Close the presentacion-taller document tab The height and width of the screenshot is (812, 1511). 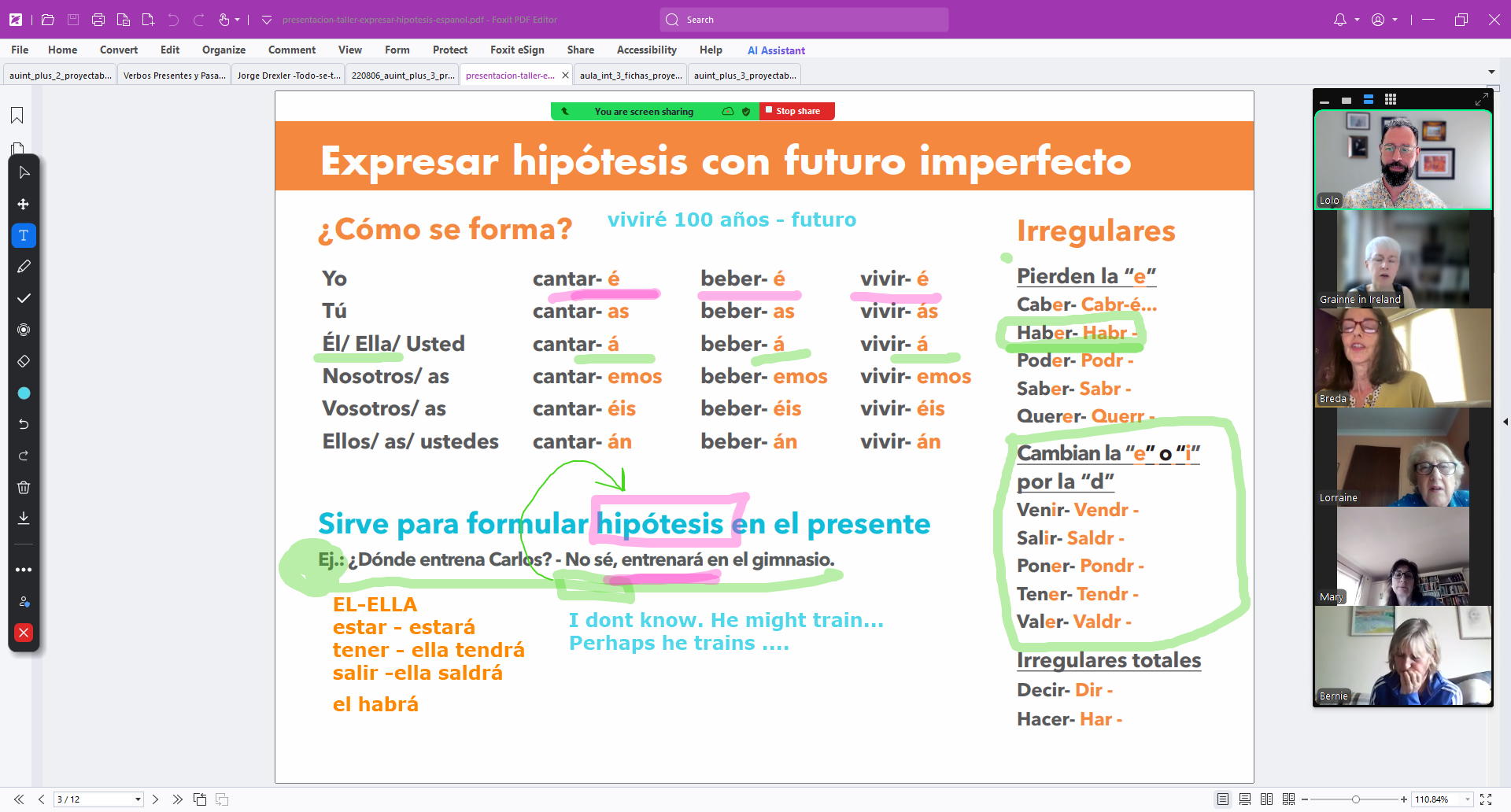[565, 76]
